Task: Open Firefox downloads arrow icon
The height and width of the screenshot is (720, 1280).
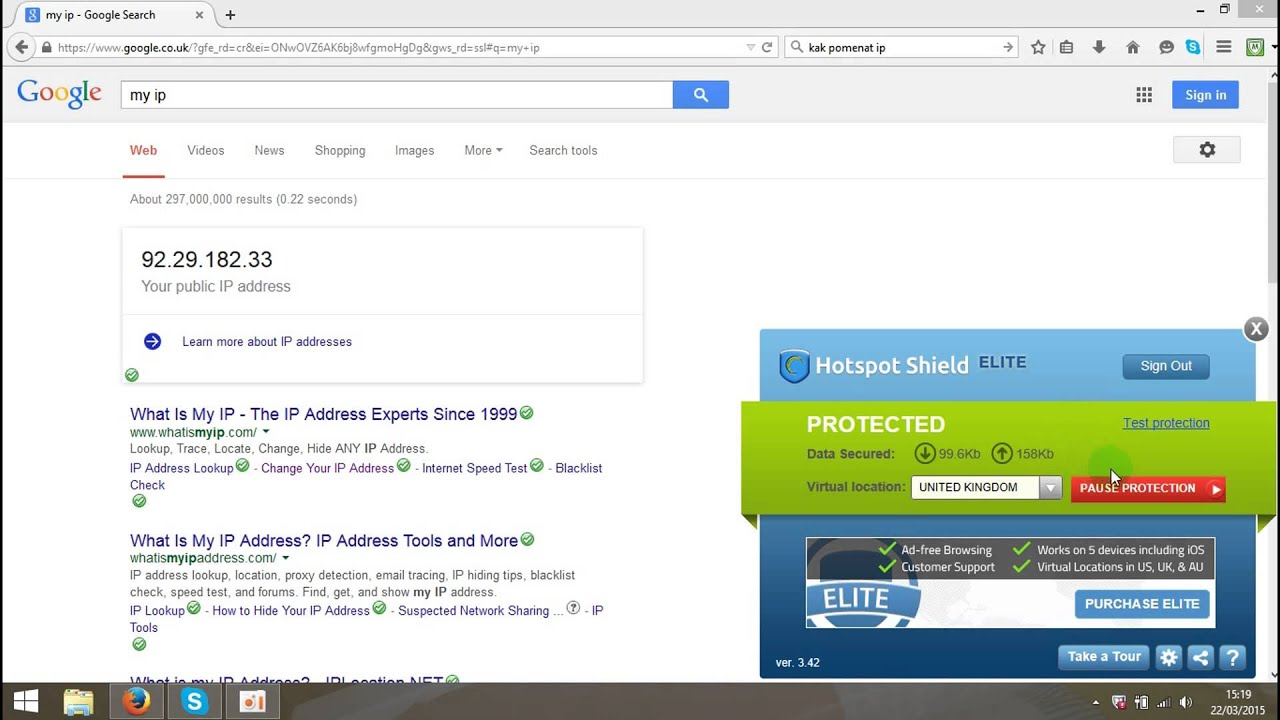Action: pyautogui.click(x=1099, y=47)
